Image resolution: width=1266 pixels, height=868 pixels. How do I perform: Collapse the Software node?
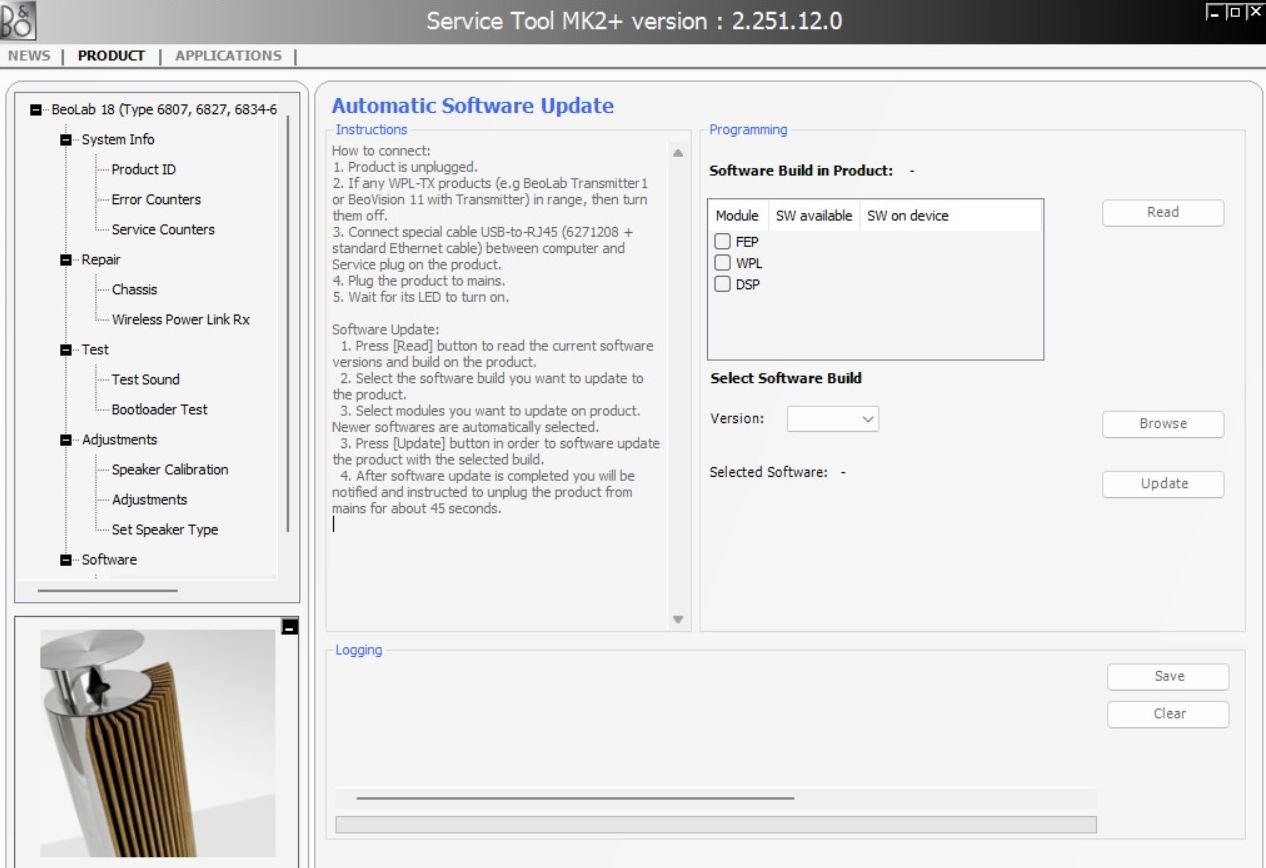(67, 560)
